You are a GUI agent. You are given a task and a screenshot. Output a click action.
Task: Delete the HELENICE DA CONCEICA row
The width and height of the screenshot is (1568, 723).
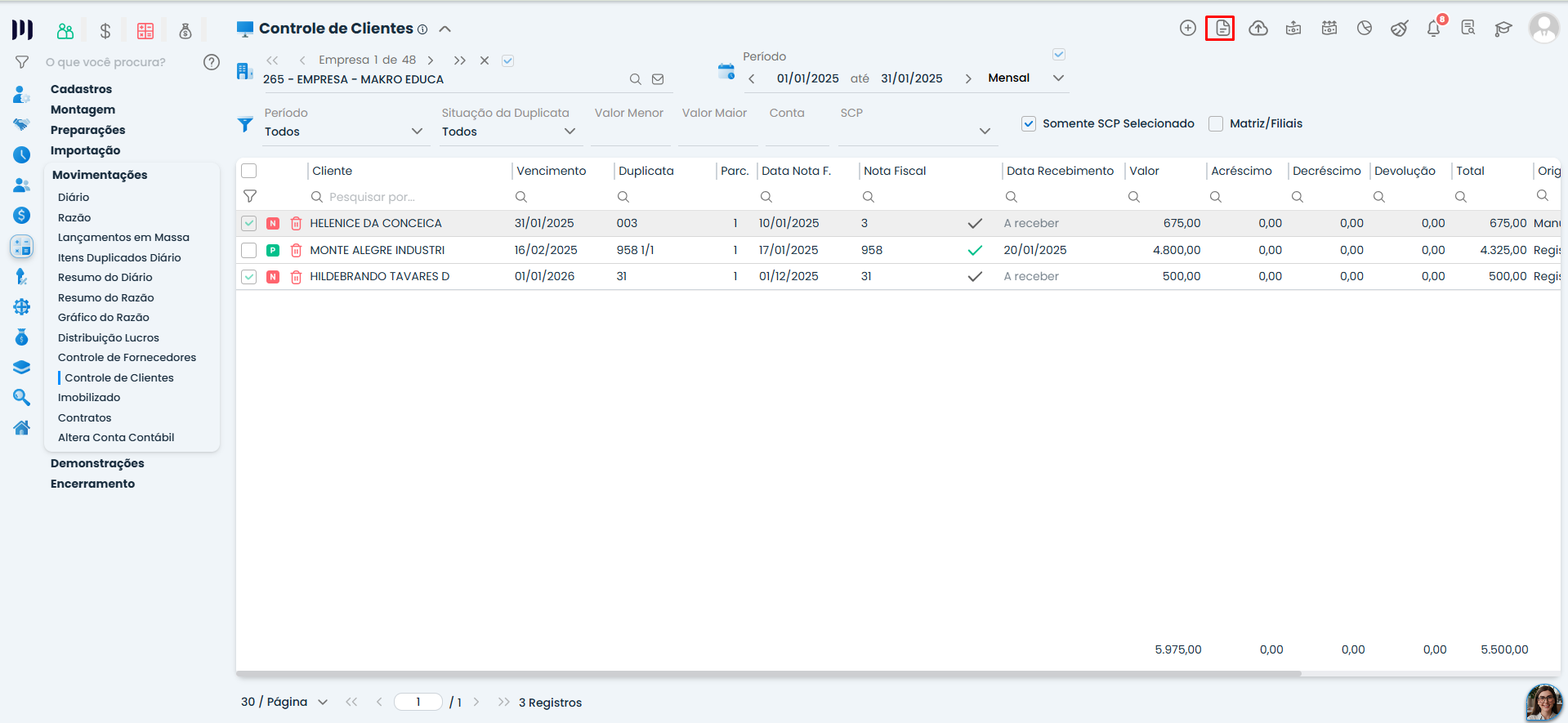point(297,223)
